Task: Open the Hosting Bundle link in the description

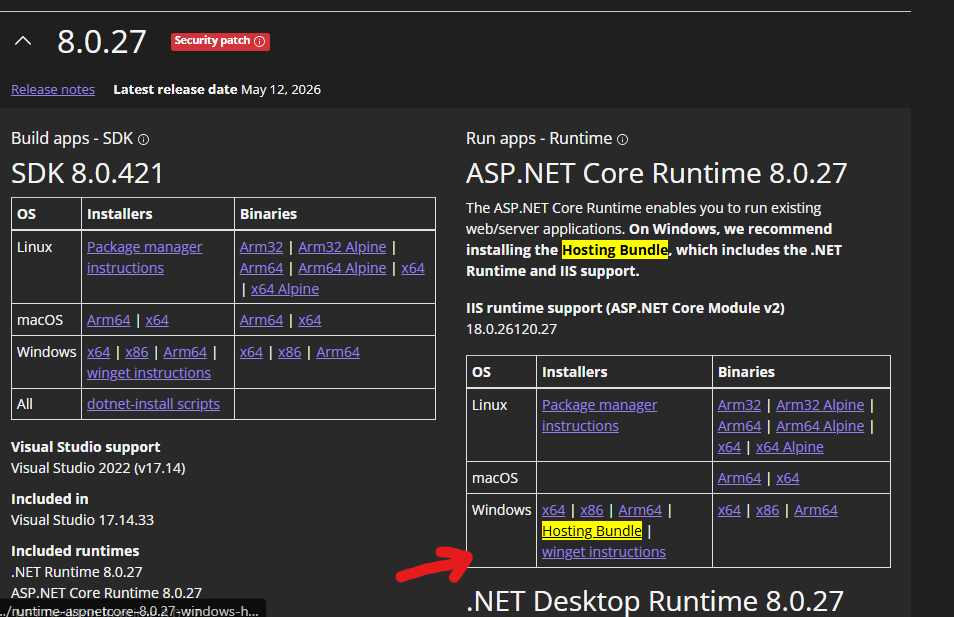Action: pyautogui.click(x=615, y=250)
